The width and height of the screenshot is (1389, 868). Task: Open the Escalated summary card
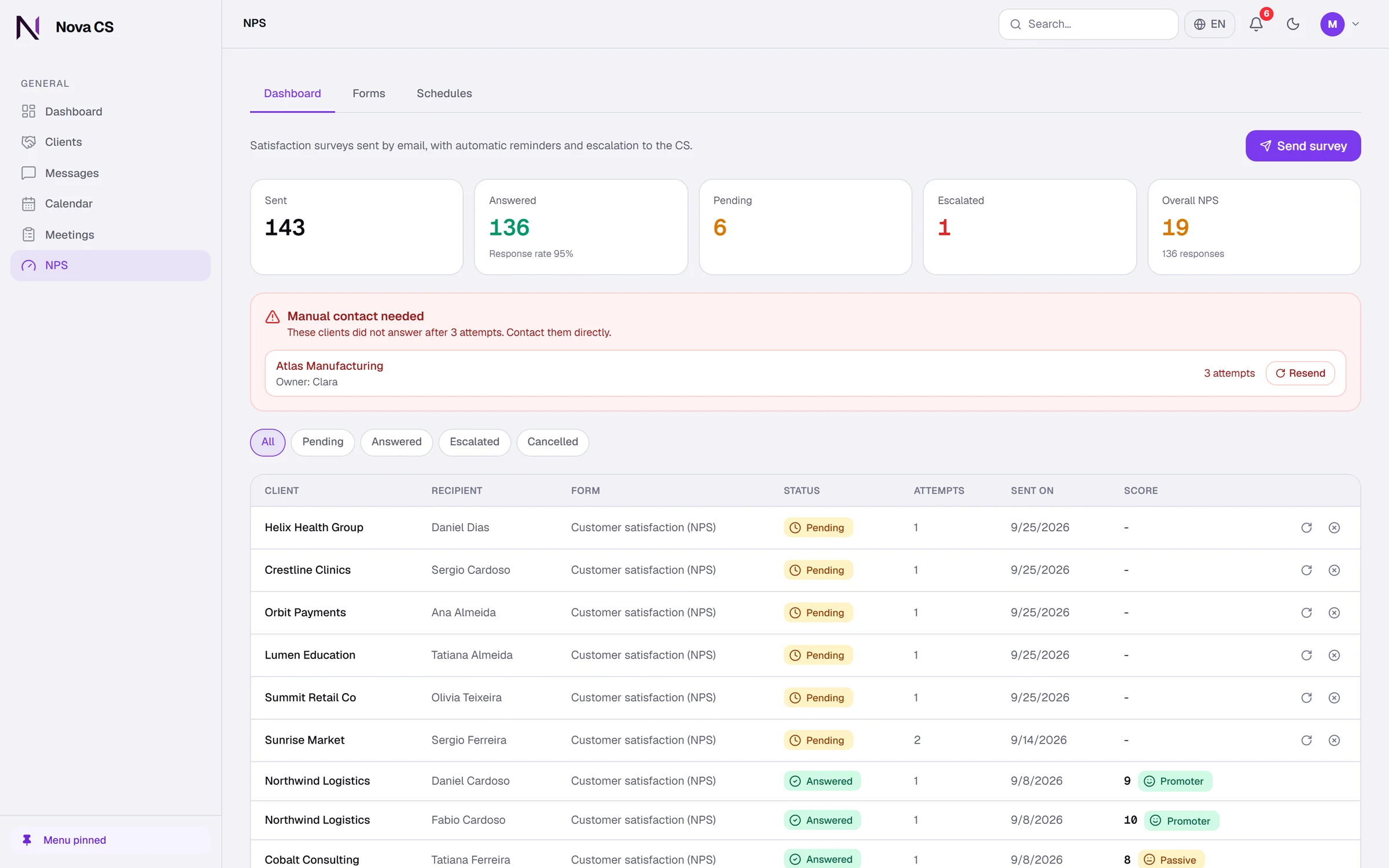pos(1030,227)
